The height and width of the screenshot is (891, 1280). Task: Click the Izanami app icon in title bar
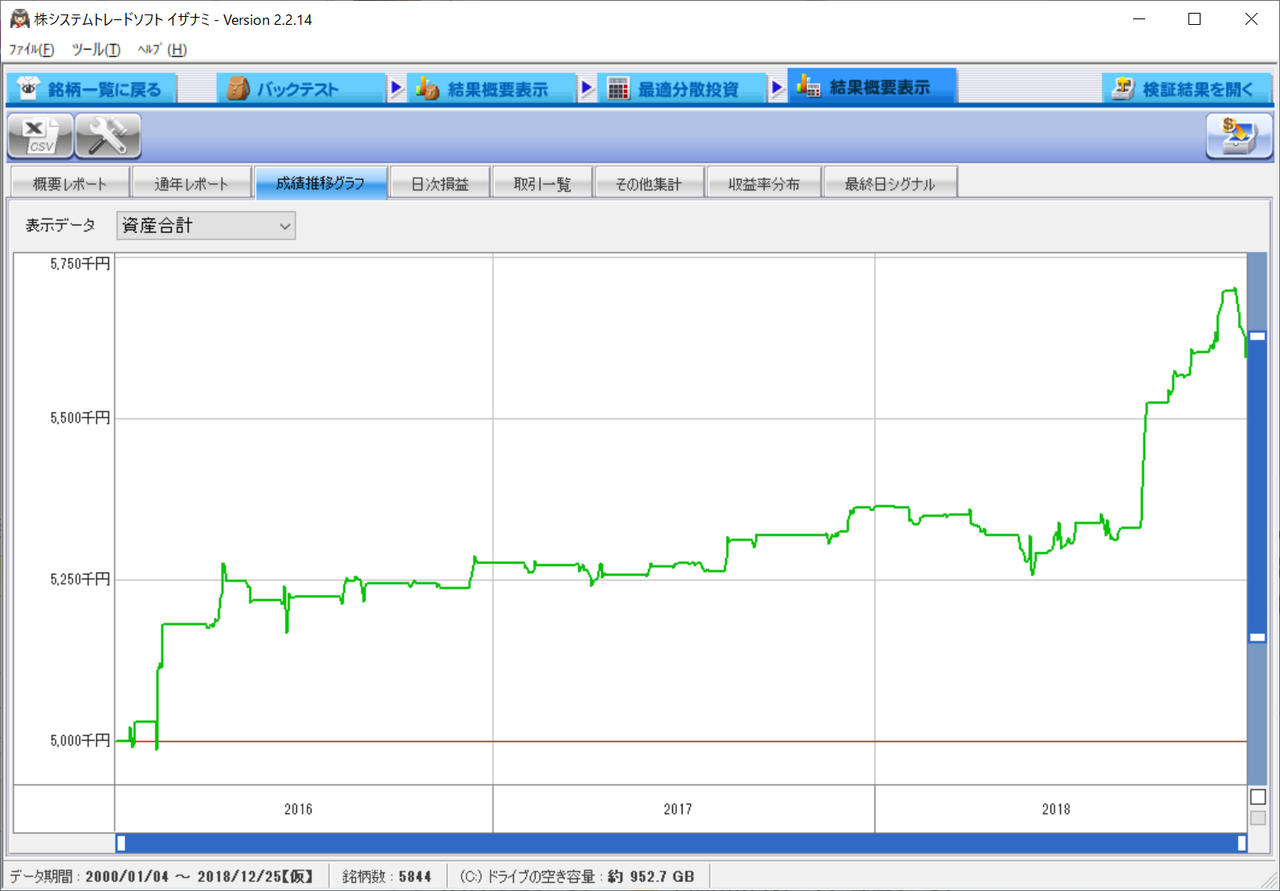pyautogui.click(x=18, y=19)
